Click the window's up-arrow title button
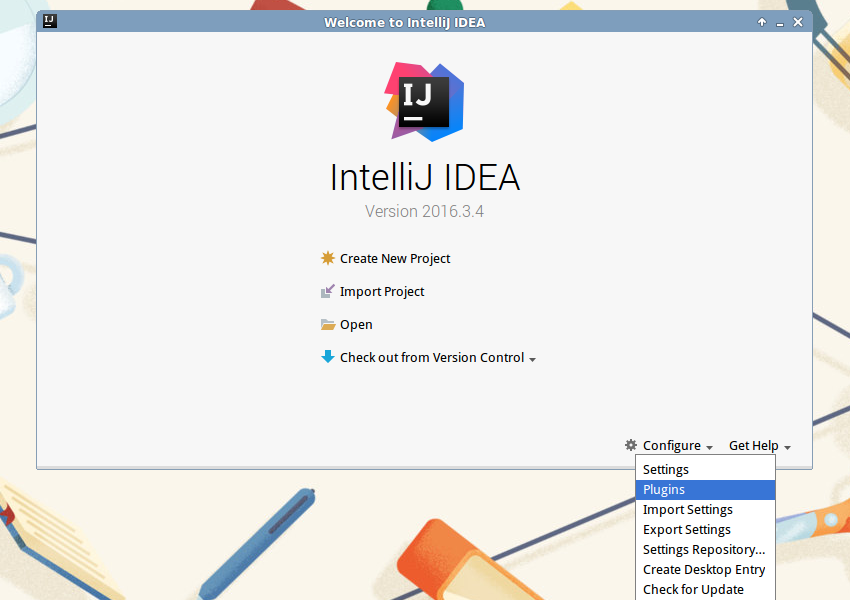Screen dimensions: 850x600 (x=762, y=22)
